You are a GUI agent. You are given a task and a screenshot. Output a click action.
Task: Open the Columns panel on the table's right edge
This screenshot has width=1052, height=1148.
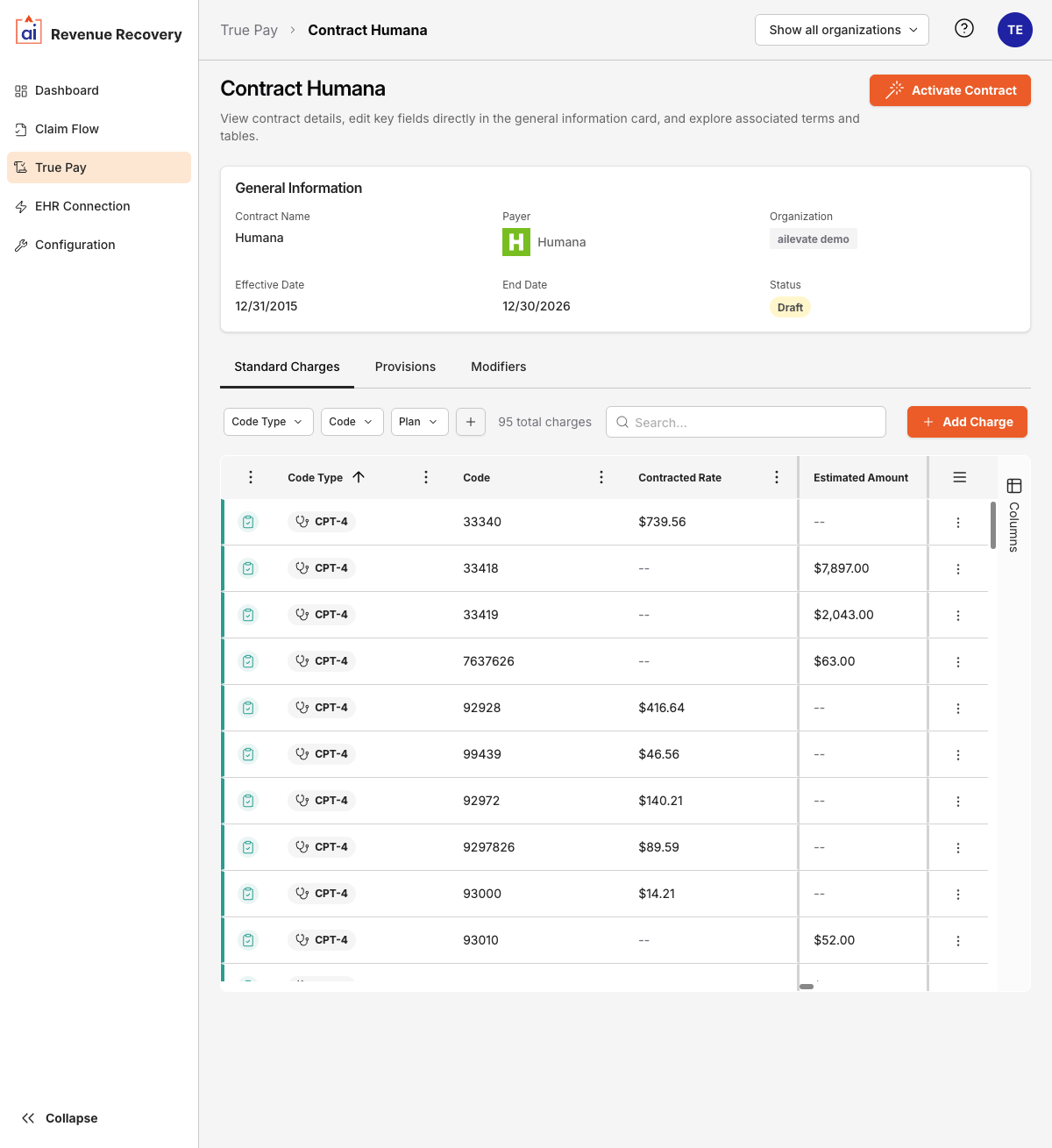pyautogui.click(x=1013, y=485)
